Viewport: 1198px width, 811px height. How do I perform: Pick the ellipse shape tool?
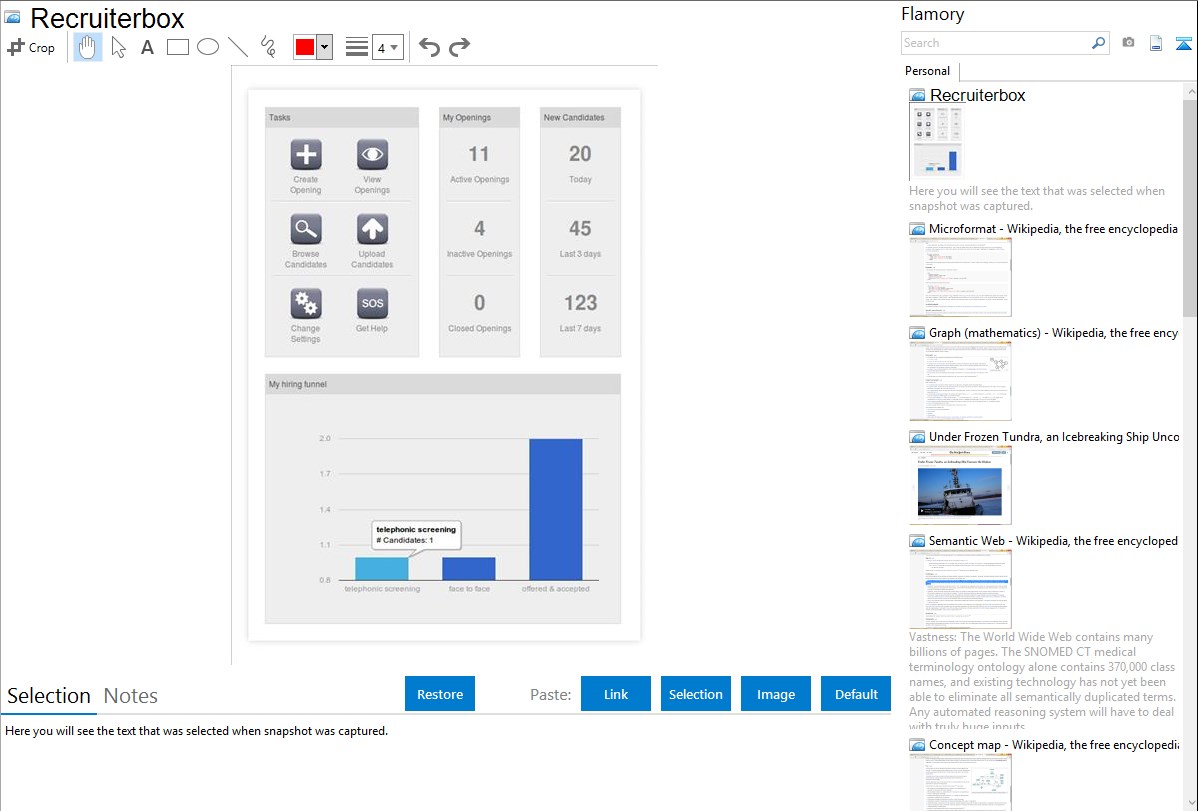pos(208,47)
